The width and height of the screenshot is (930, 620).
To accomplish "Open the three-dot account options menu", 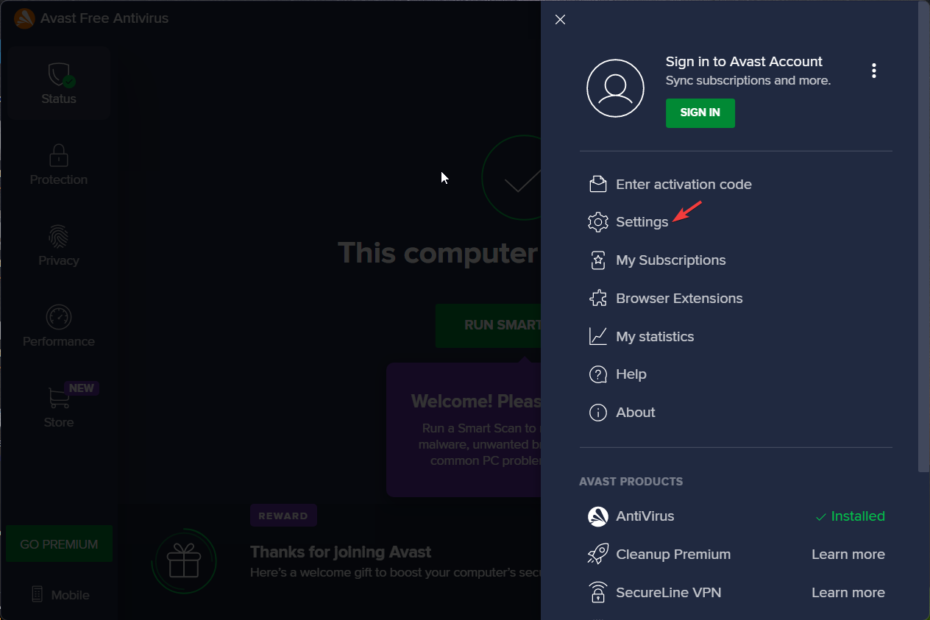I will tap(874, 71).
